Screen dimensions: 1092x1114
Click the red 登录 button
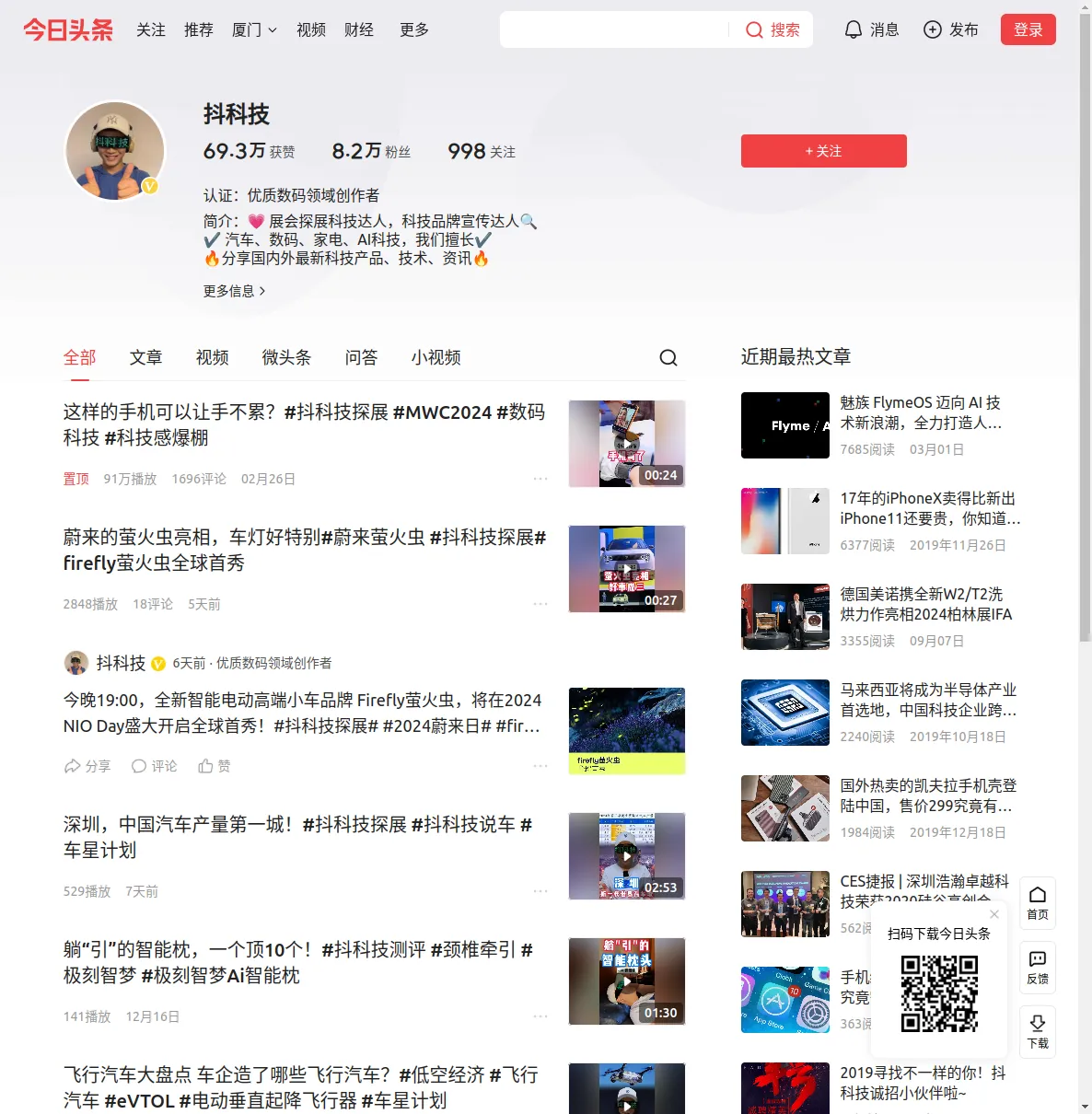point(1028,29)
